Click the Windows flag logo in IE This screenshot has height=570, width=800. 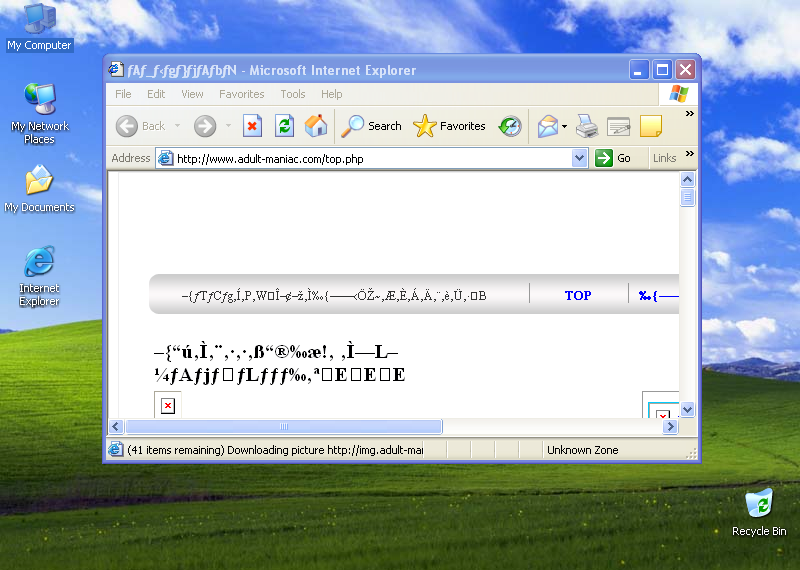click(679, 94)
